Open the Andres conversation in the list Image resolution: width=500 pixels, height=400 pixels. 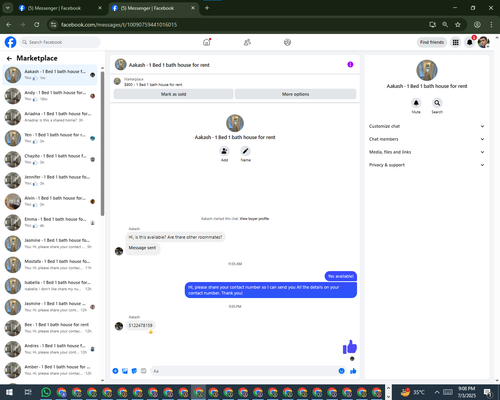(50, 349)
